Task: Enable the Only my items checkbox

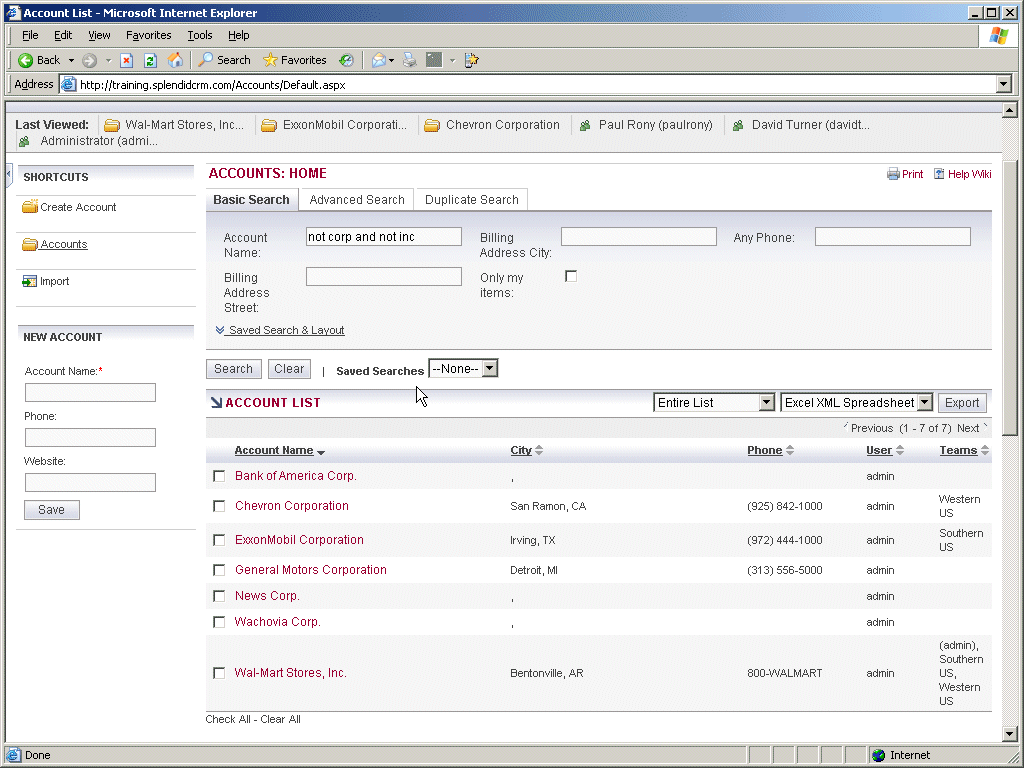Action: (571, 276)
